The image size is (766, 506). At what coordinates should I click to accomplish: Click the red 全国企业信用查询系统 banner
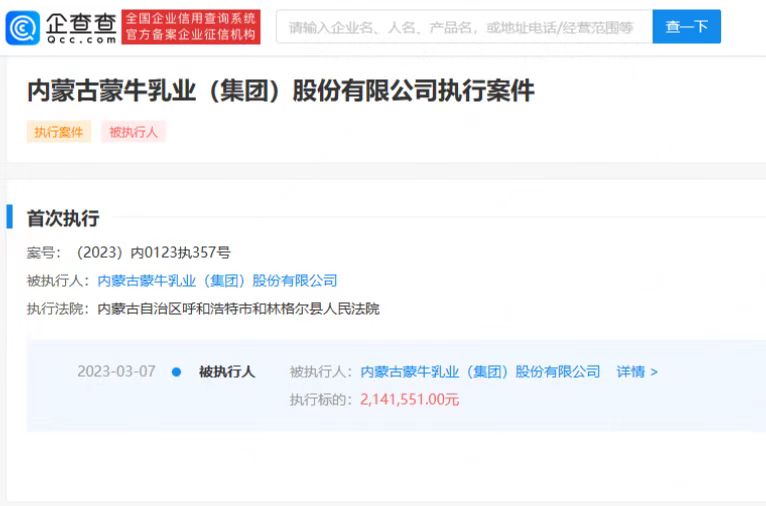point(191,27)
